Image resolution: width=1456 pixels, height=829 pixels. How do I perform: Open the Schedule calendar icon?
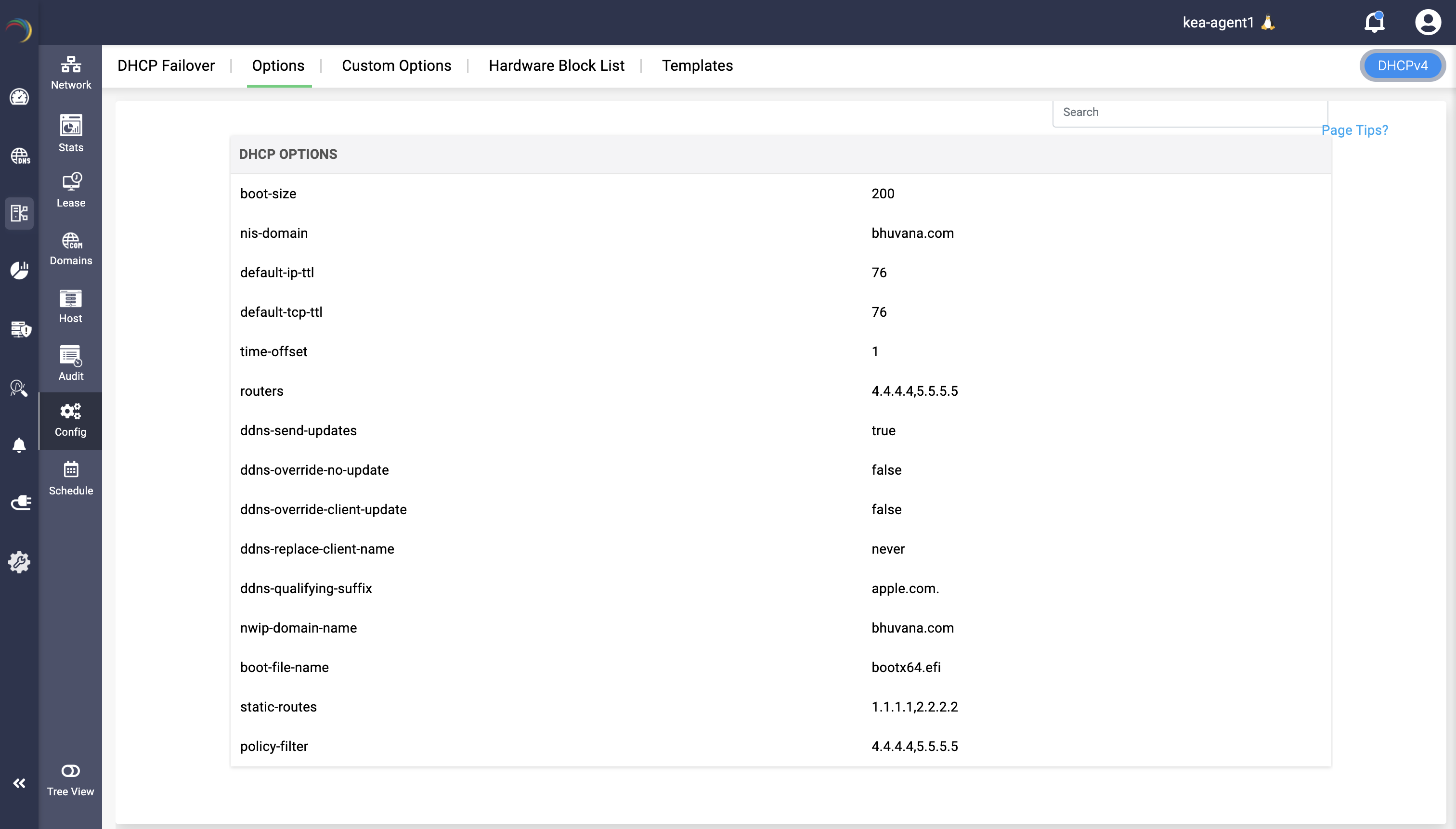point(71,469)
